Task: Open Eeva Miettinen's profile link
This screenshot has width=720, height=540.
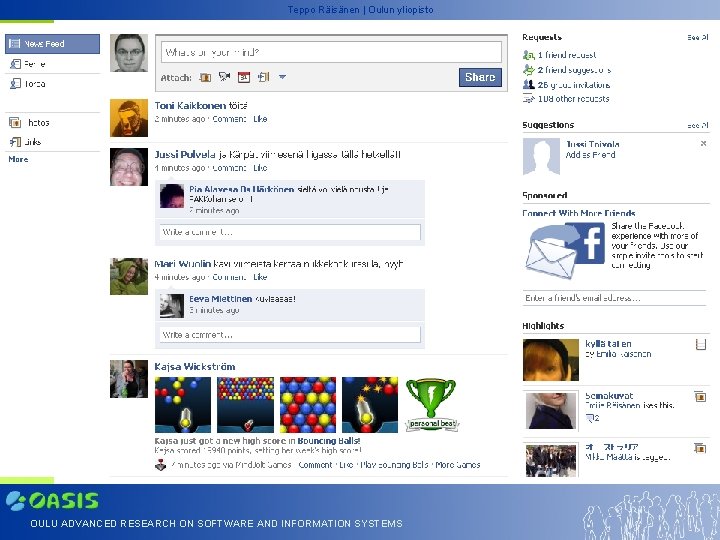Action: [220, 299]
